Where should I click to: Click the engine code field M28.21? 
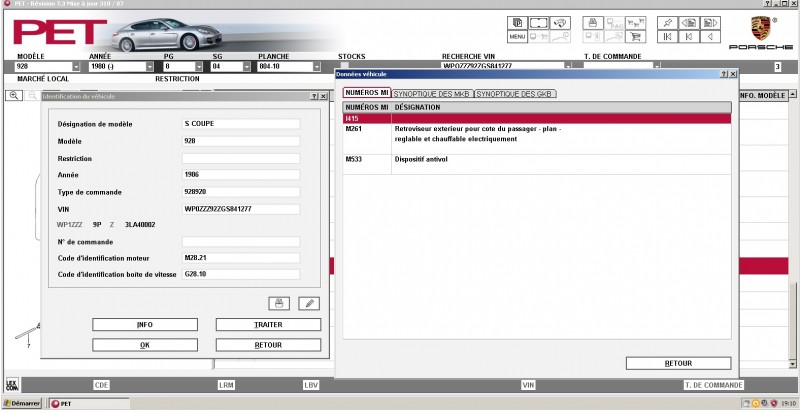[x=241, y=258]
